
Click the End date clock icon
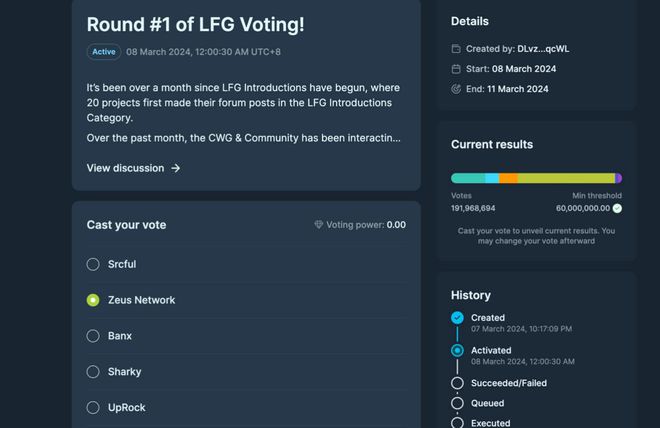(456, 89)
